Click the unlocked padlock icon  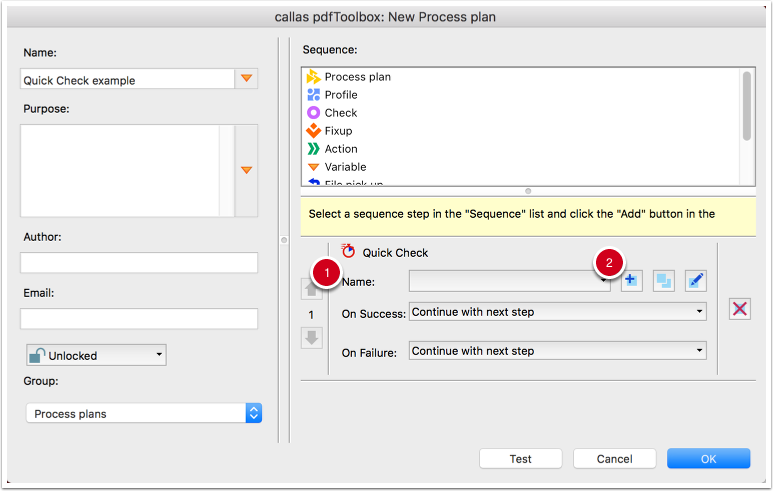[36, 355]
